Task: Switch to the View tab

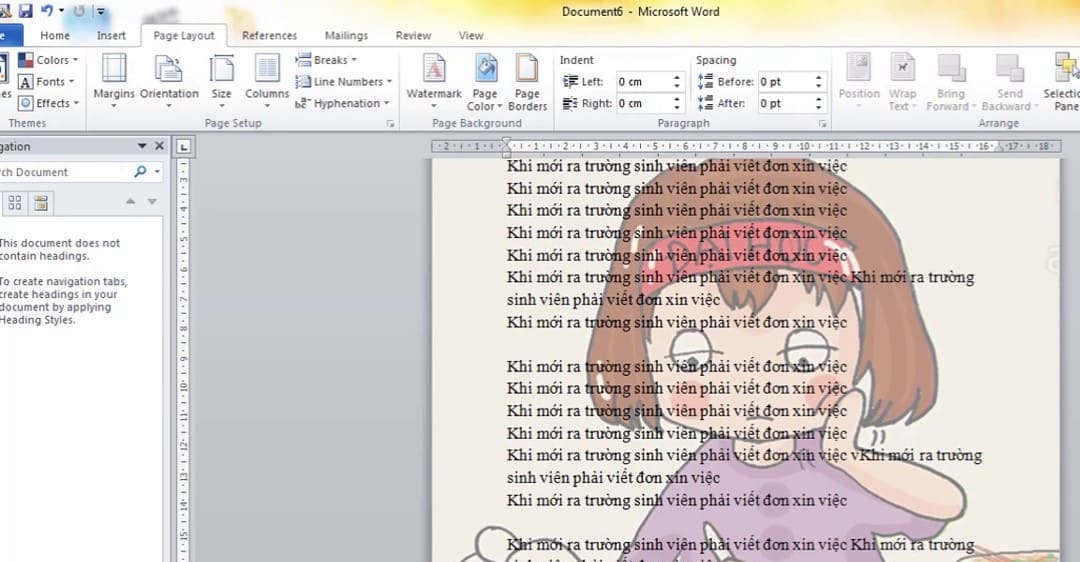Action: coord(471,36)
